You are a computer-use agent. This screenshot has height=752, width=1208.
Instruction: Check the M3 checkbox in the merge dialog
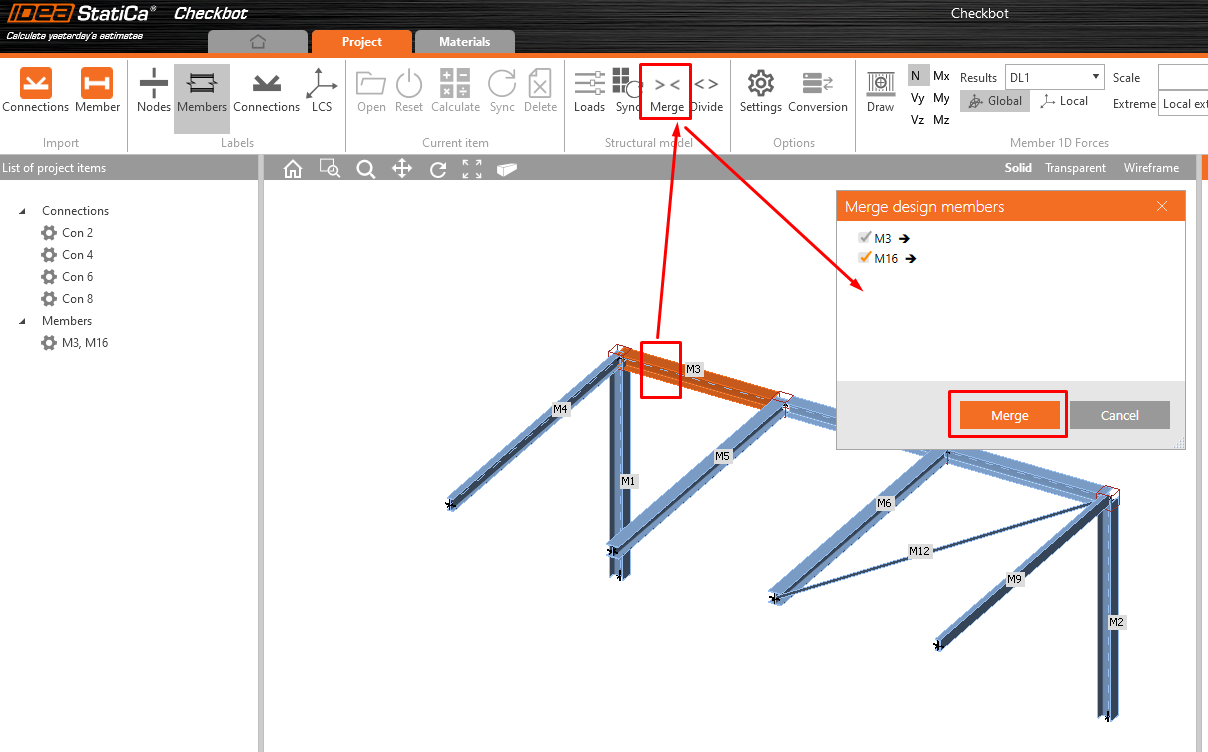[x=866, y=237]
